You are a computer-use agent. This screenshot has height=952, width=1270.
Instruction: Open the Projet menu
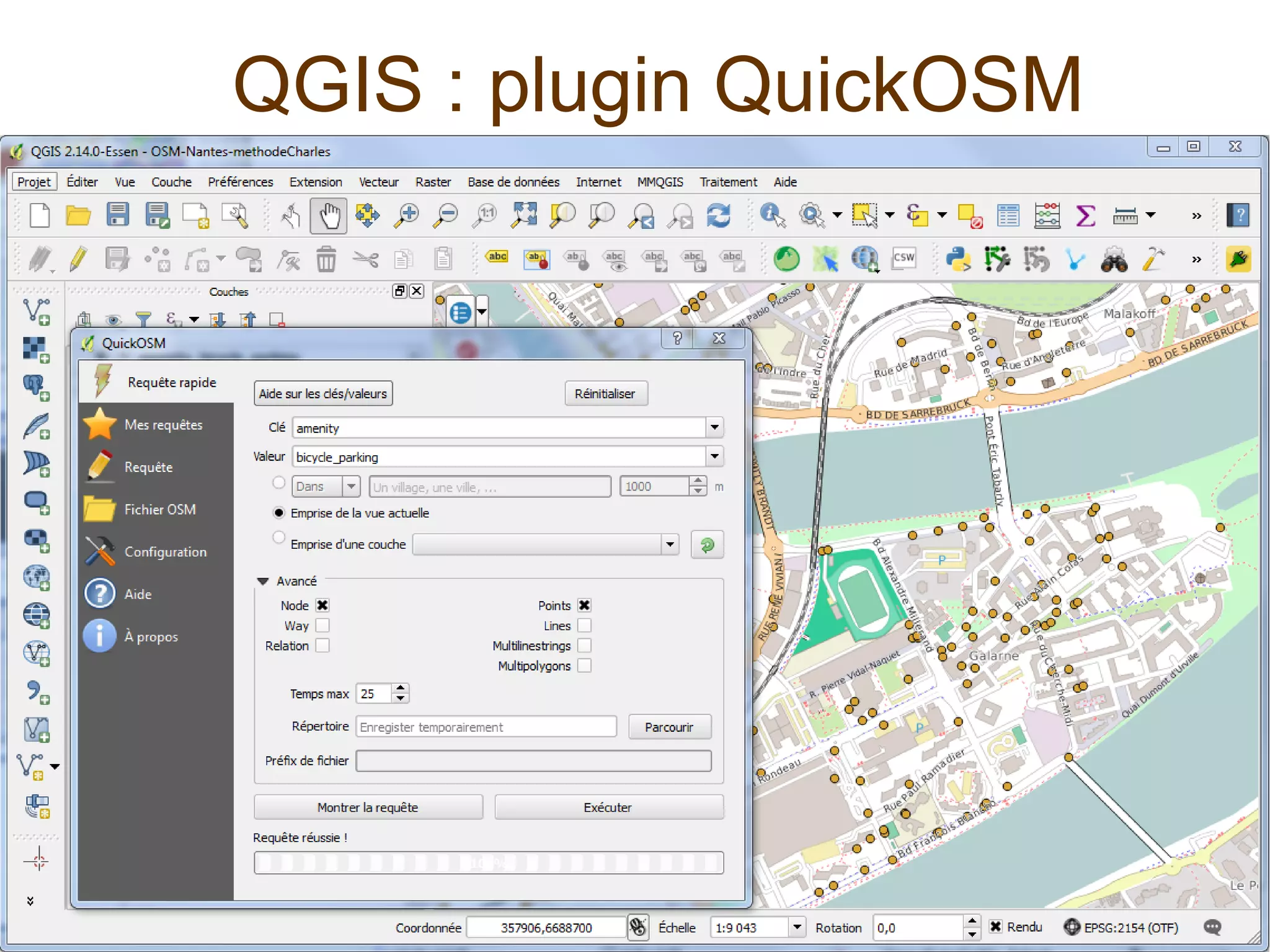(x=34, y=182)
